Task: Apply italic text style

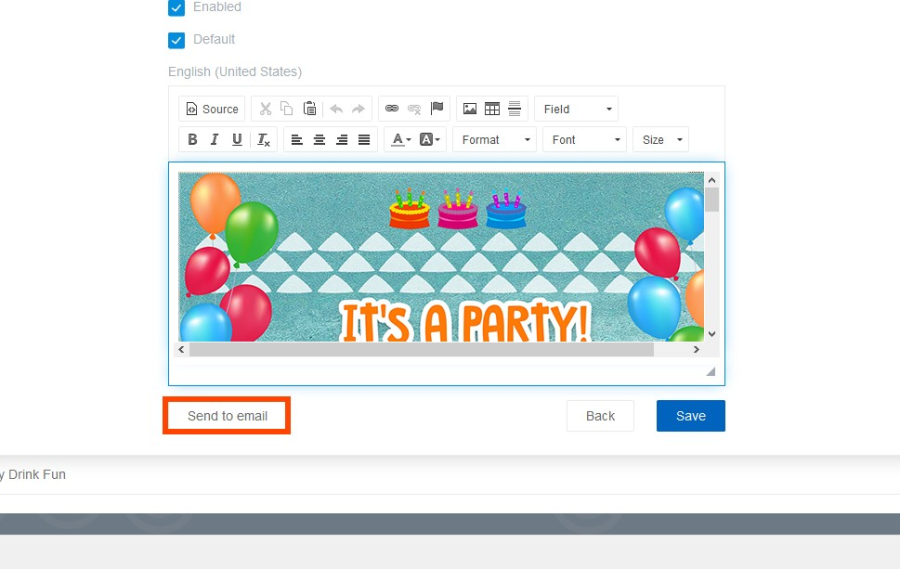Action: 214,140
